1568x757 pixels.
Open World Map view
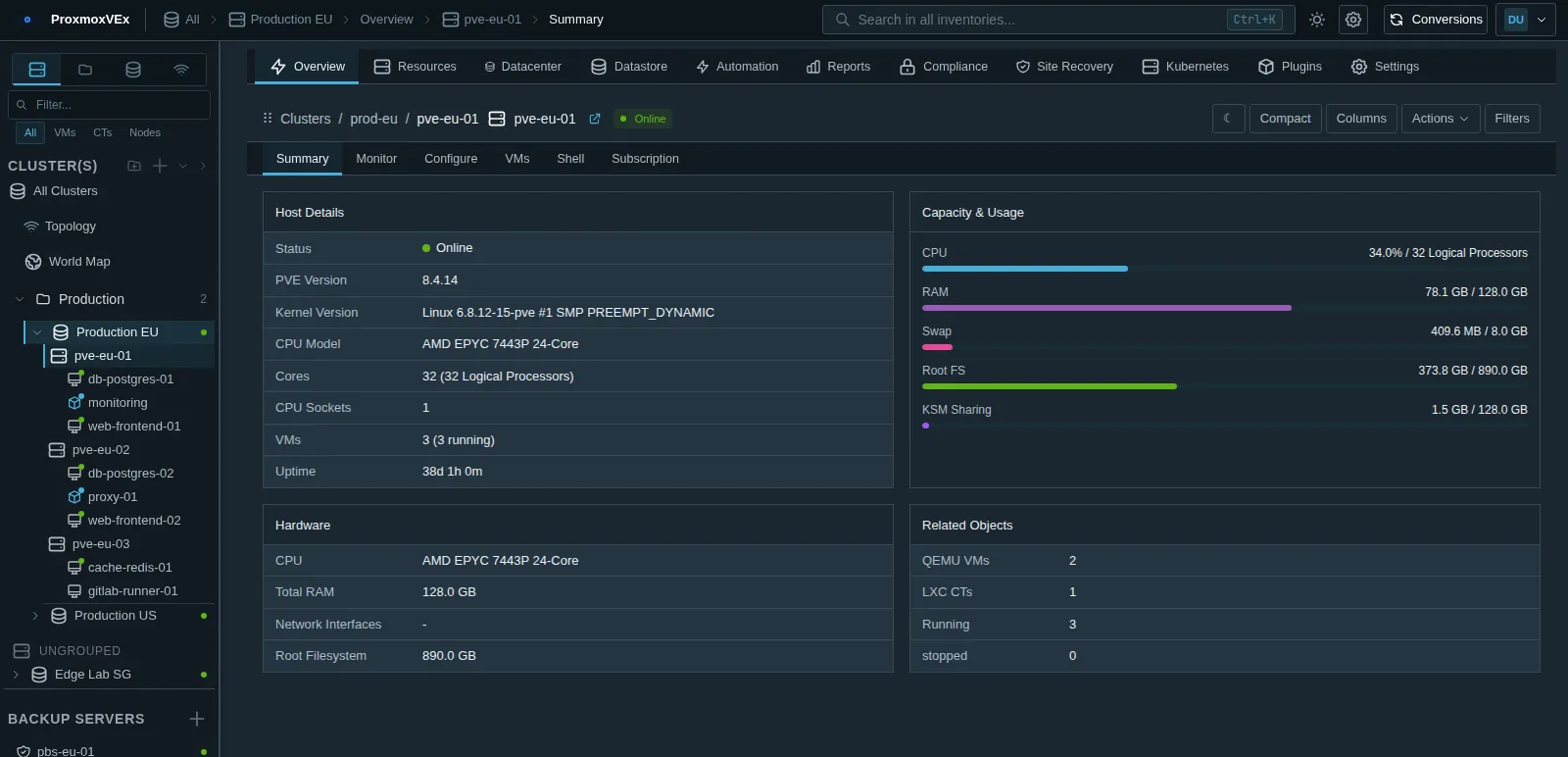click(79, 262)
